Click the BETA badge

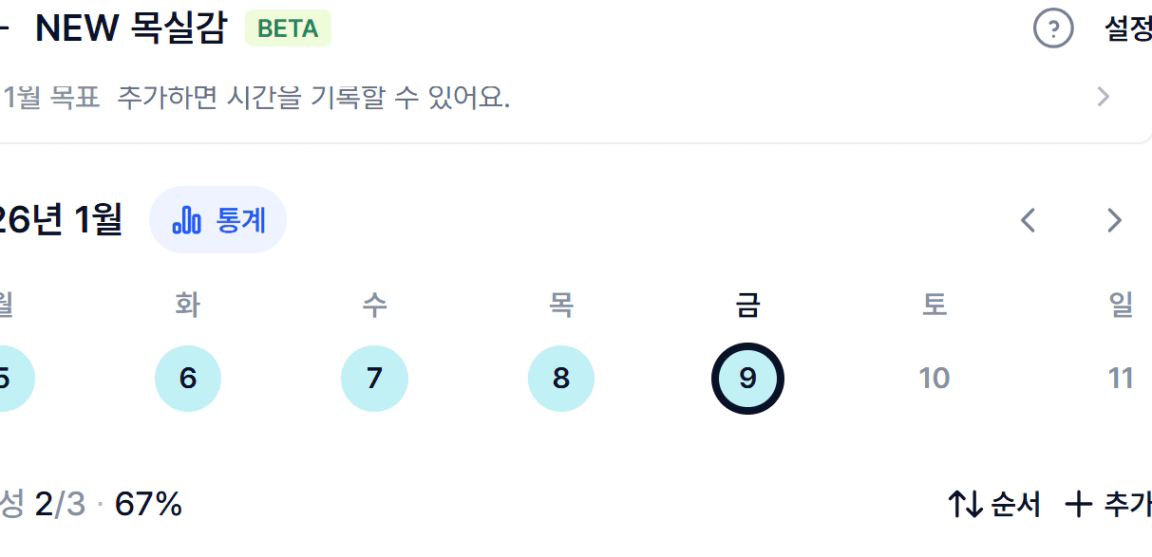tap(288, 29)
